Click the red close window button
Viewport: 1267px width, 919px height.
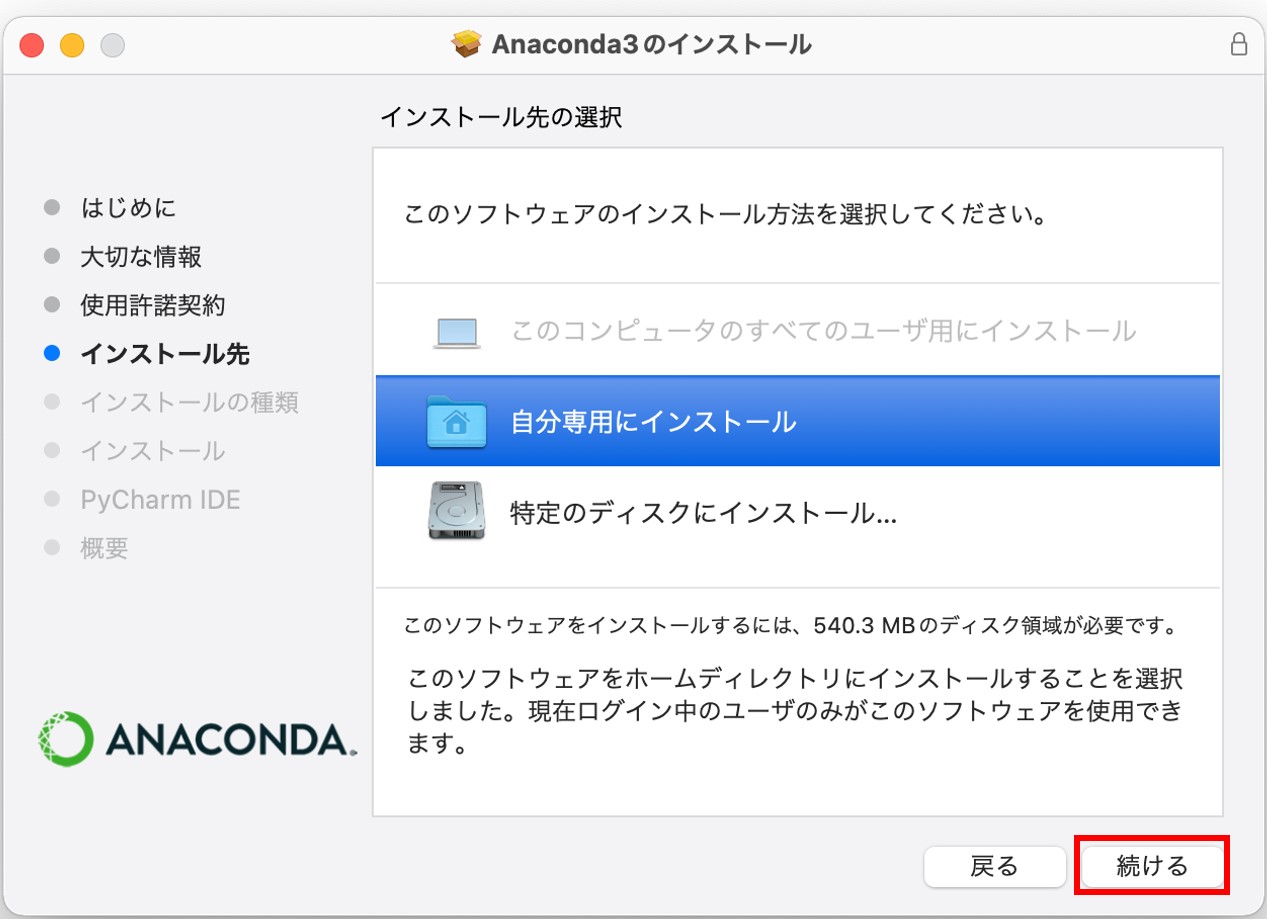click(32, 45)
